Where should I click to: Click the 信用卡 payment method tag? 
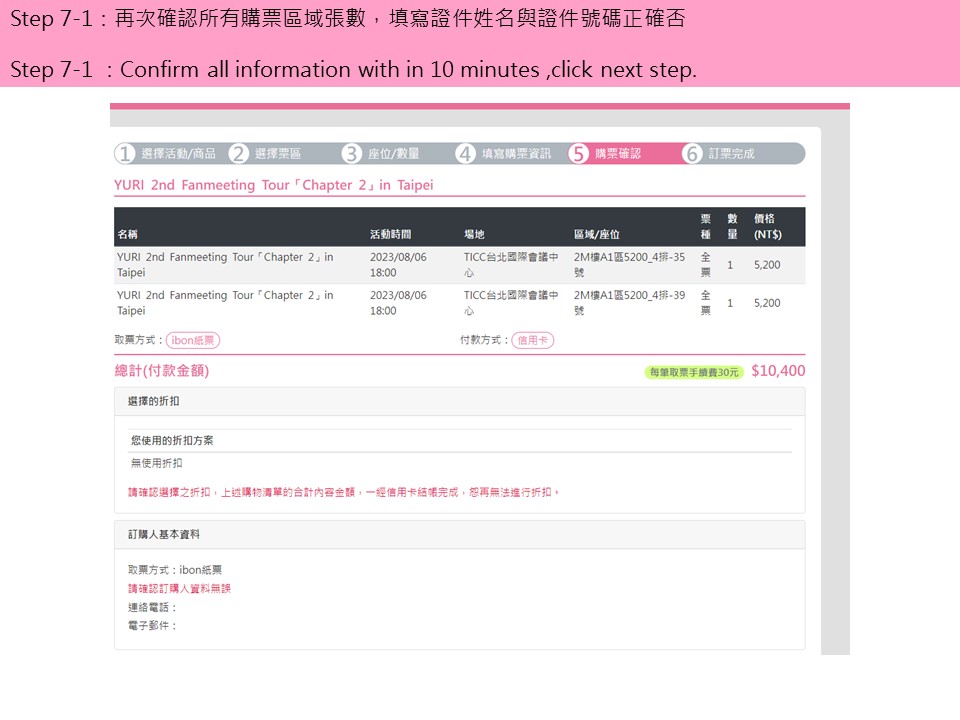click(x=532, y=340)
